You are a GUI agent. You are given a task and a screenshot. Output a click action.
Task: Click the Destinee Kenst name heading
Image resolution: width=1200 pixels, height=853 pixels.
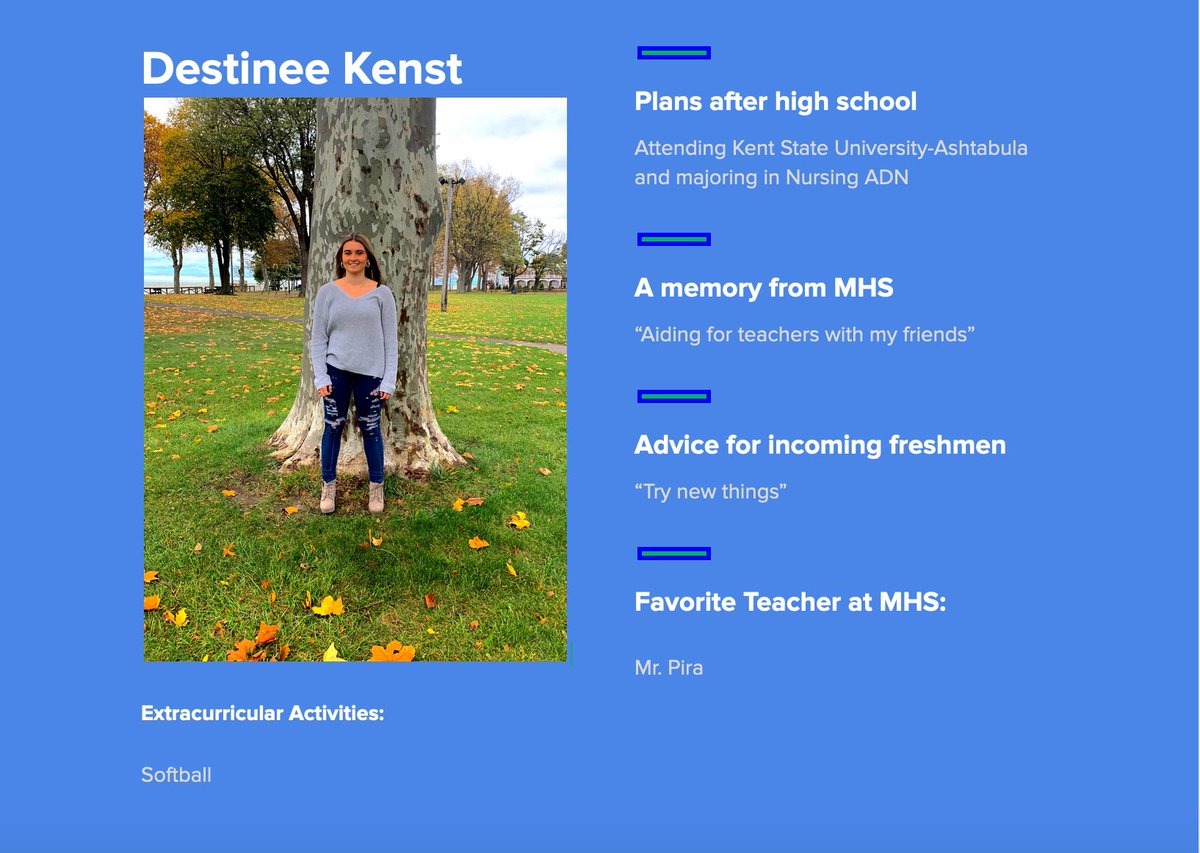coord(302,68)
